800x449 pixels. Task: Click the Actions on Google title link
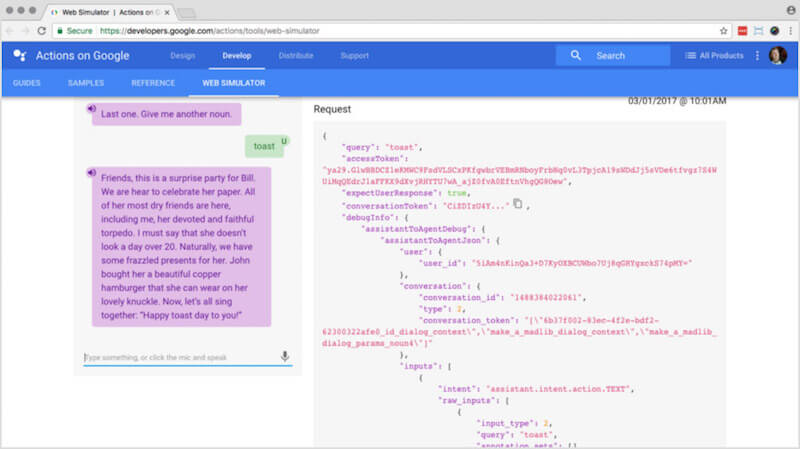[83, 55]
